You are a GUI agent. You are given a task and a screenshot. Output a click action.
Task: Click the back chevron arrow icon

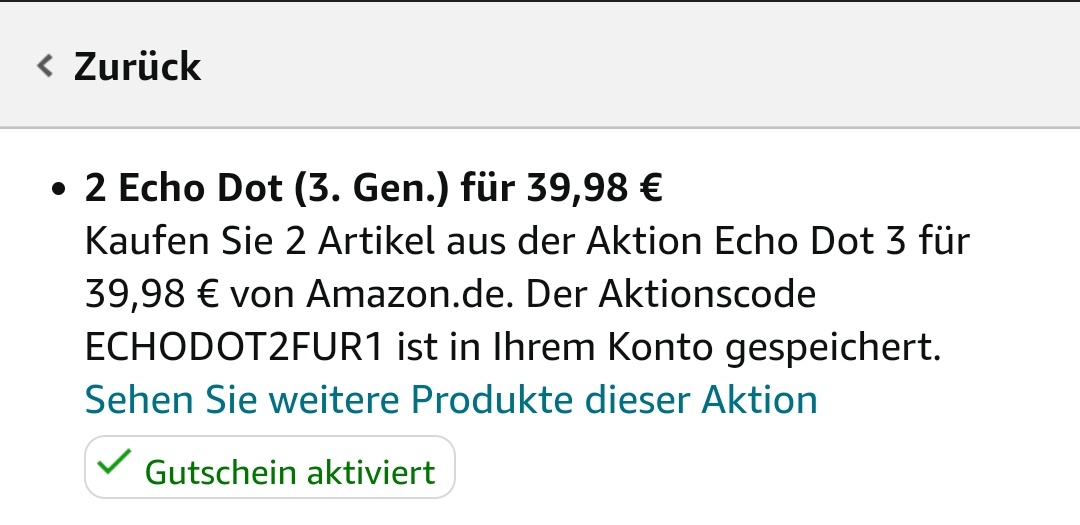pos(44,67)
